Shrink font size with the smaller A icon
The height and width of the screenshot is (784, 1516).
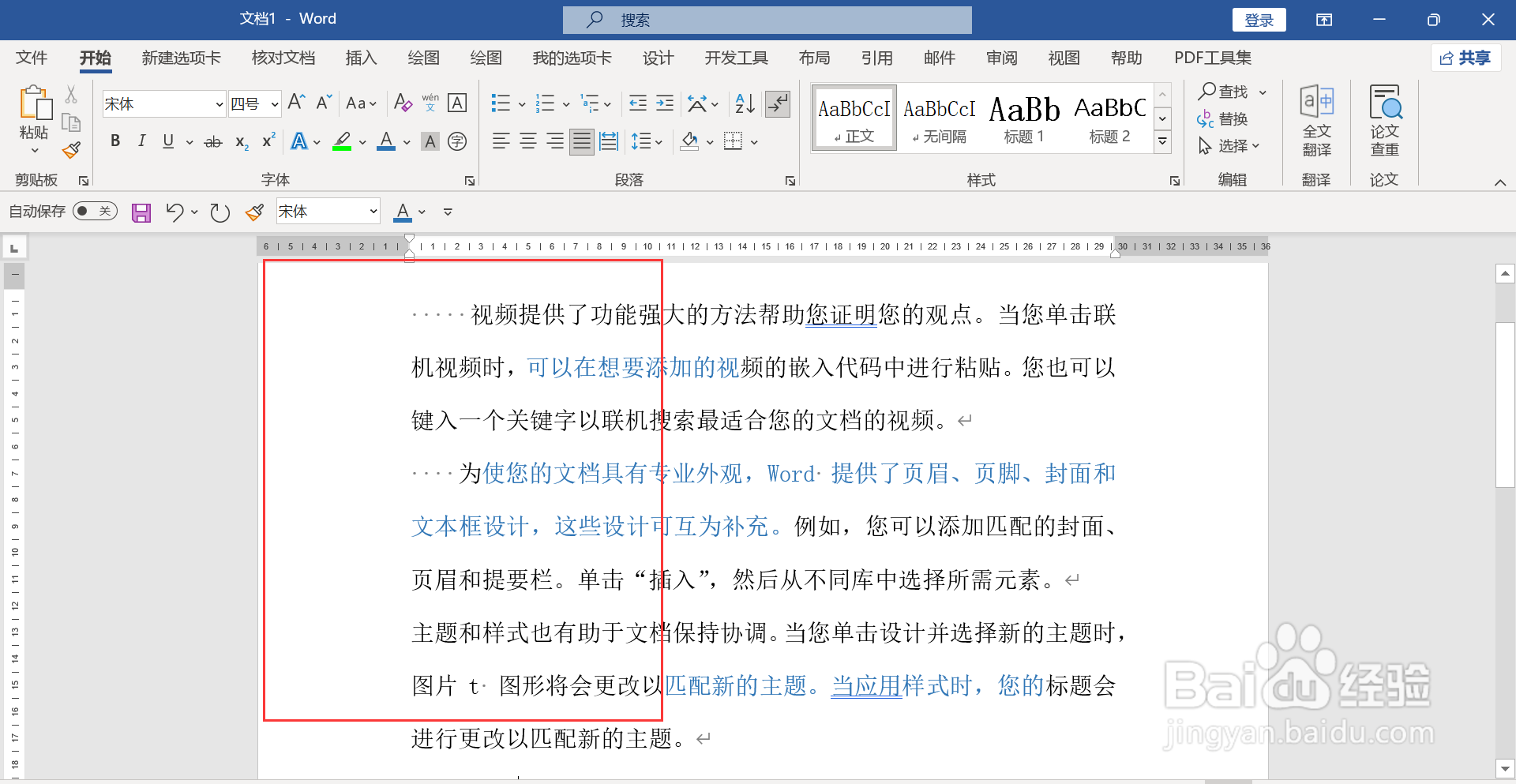point(324,103)
